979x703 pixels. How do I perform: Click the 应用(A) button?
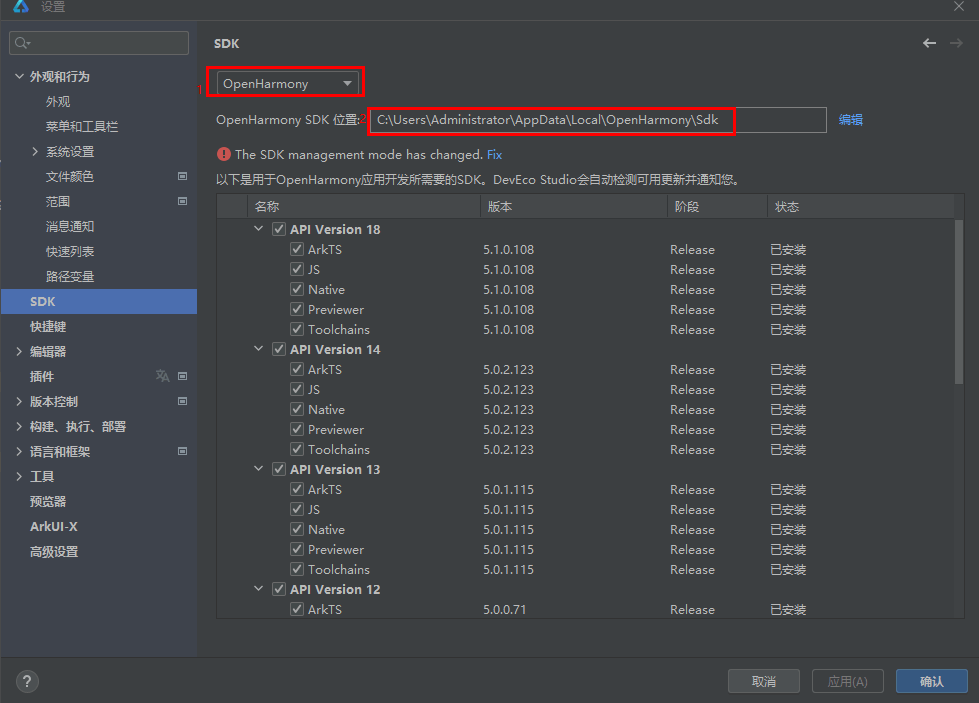pyautogui.click(x=848, y=681)
